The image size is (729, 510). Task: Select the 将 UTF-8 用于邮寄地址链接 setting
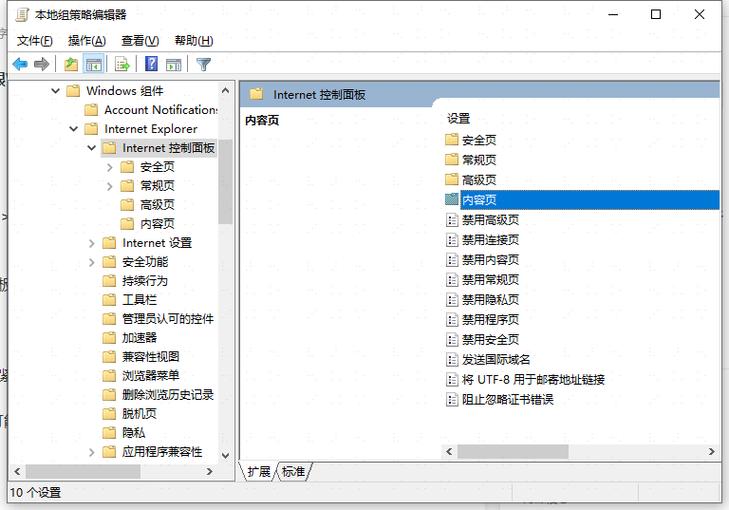[x=533, y=380]
